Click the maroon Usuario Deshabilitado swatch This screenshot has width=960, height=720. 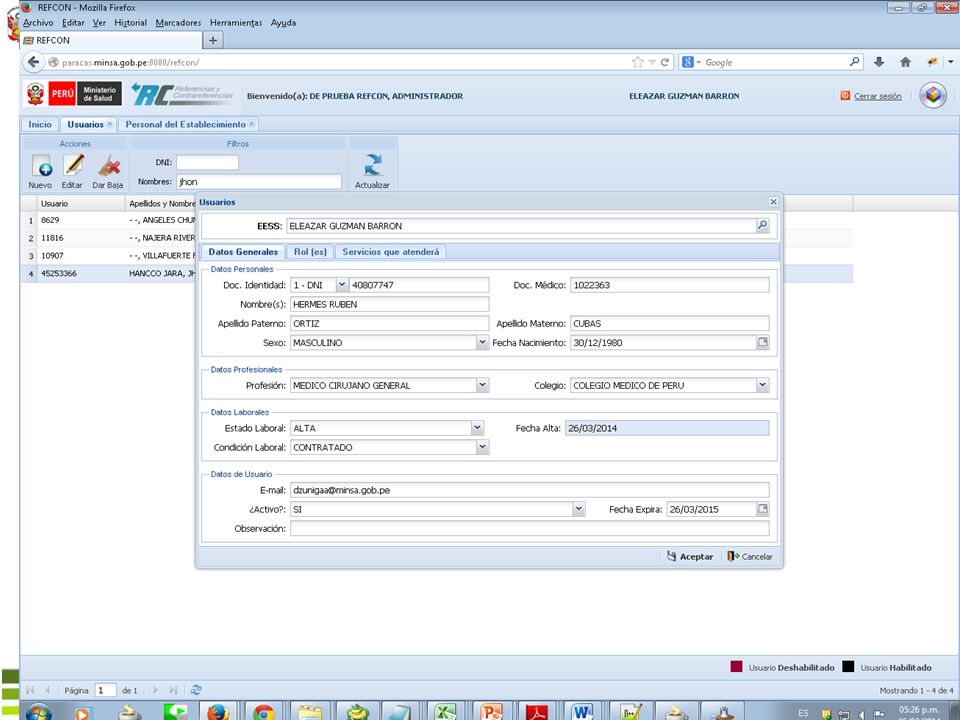[x=737, y=667]
